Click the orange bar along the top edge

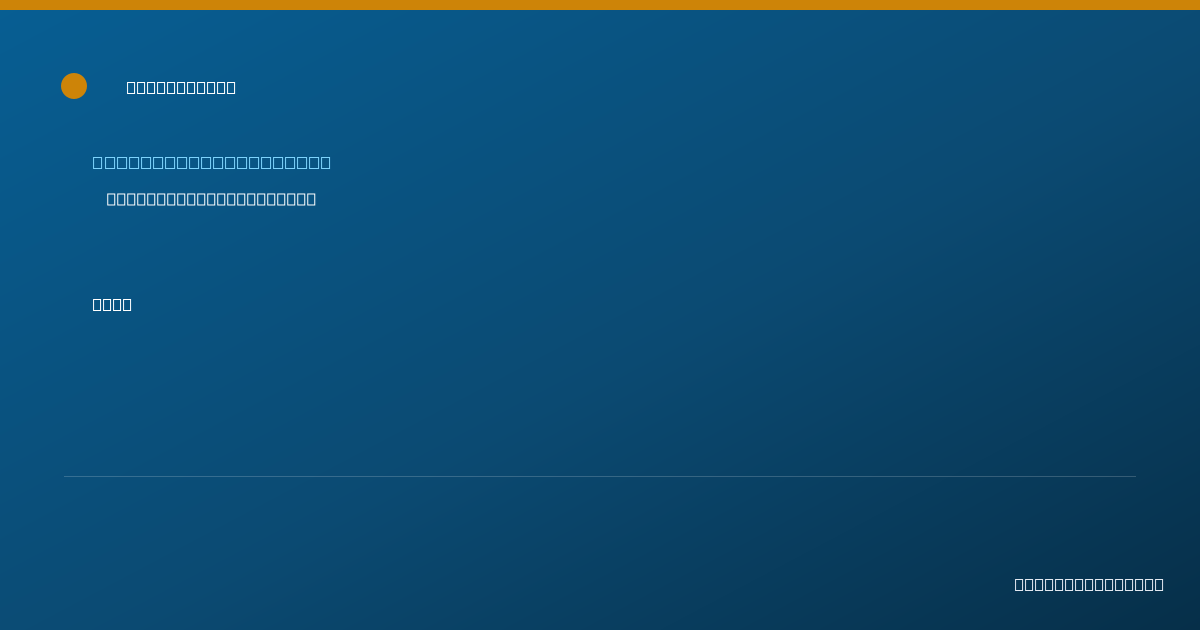(x=600, y=5)
